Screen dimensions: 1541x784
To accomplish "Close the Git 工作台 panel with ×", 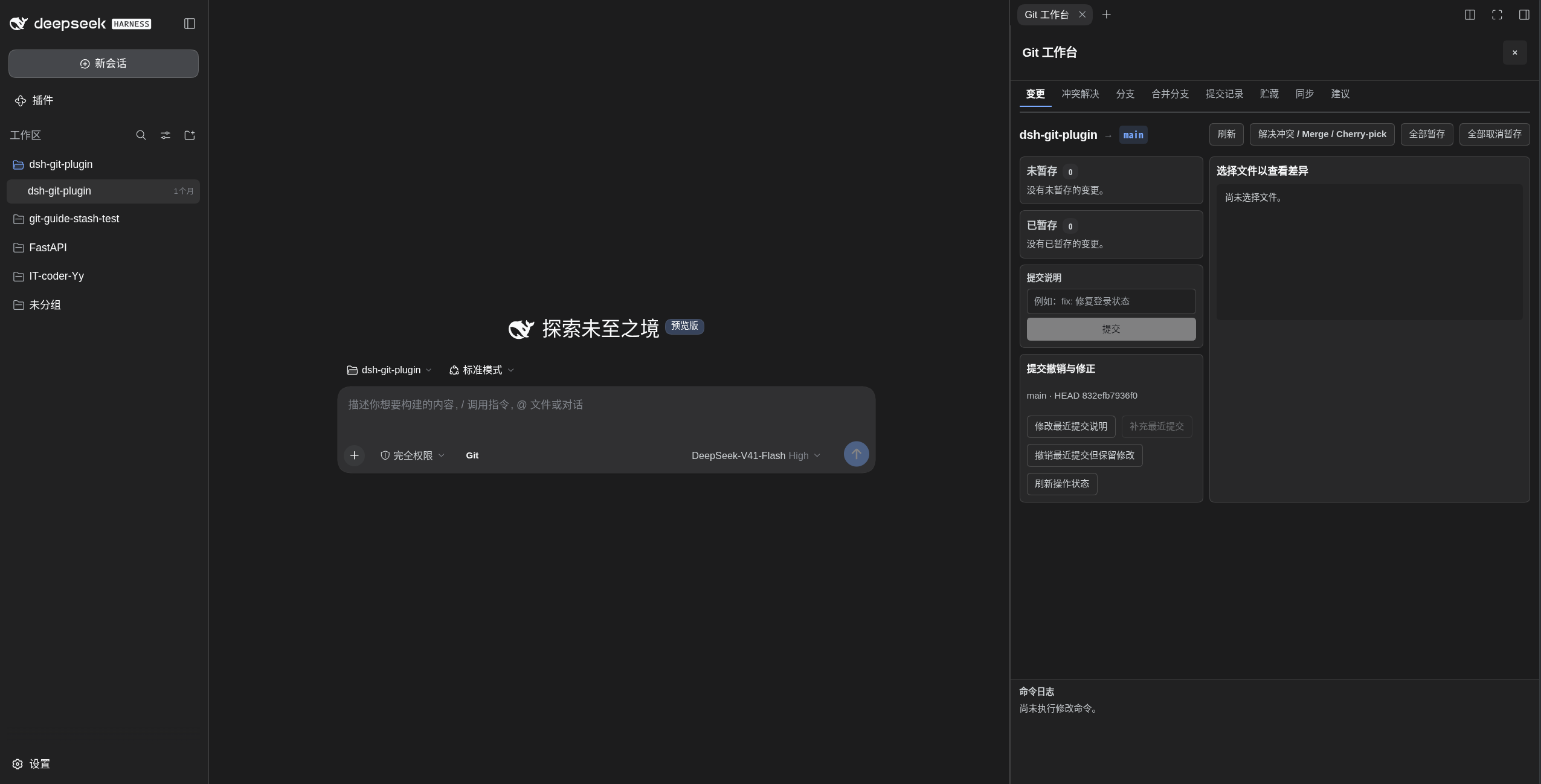I will [1514, 53].
